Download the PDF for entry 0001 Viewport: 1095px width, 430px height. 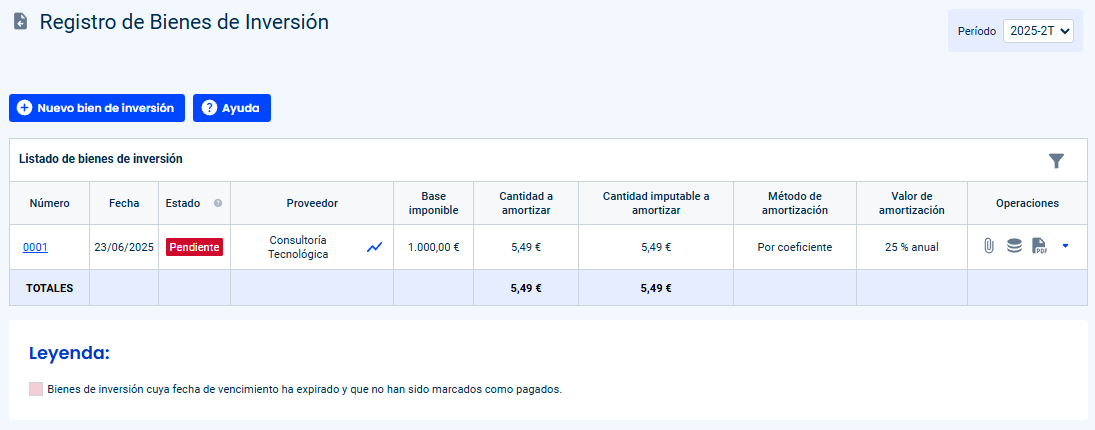1039,246
